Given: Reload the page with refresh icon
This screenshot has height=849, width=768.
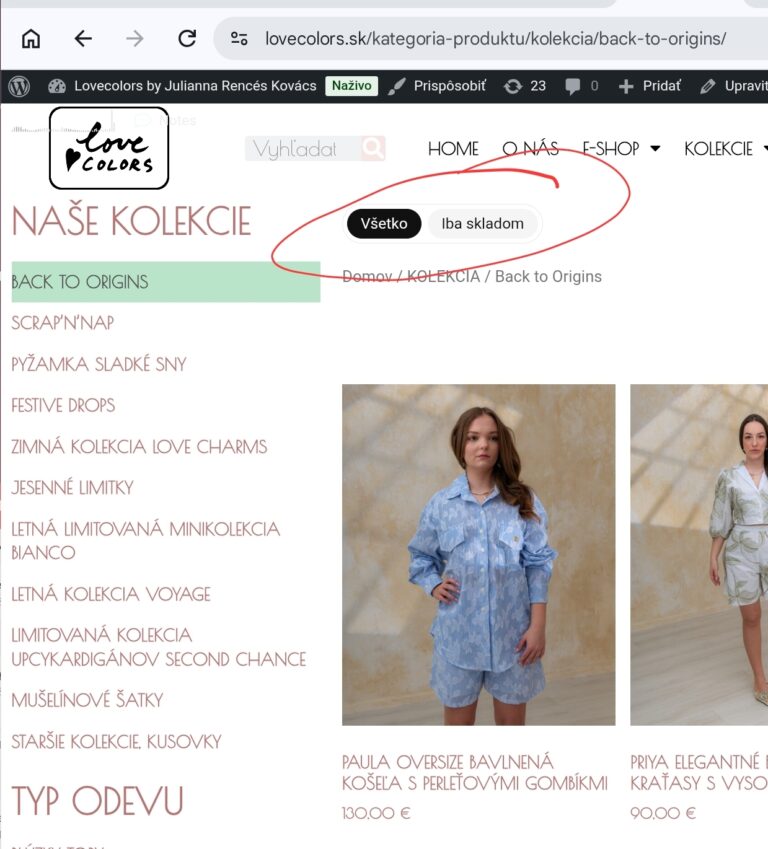Looking at the screenshot, I should pyautogui.click(x=187, y=39).
